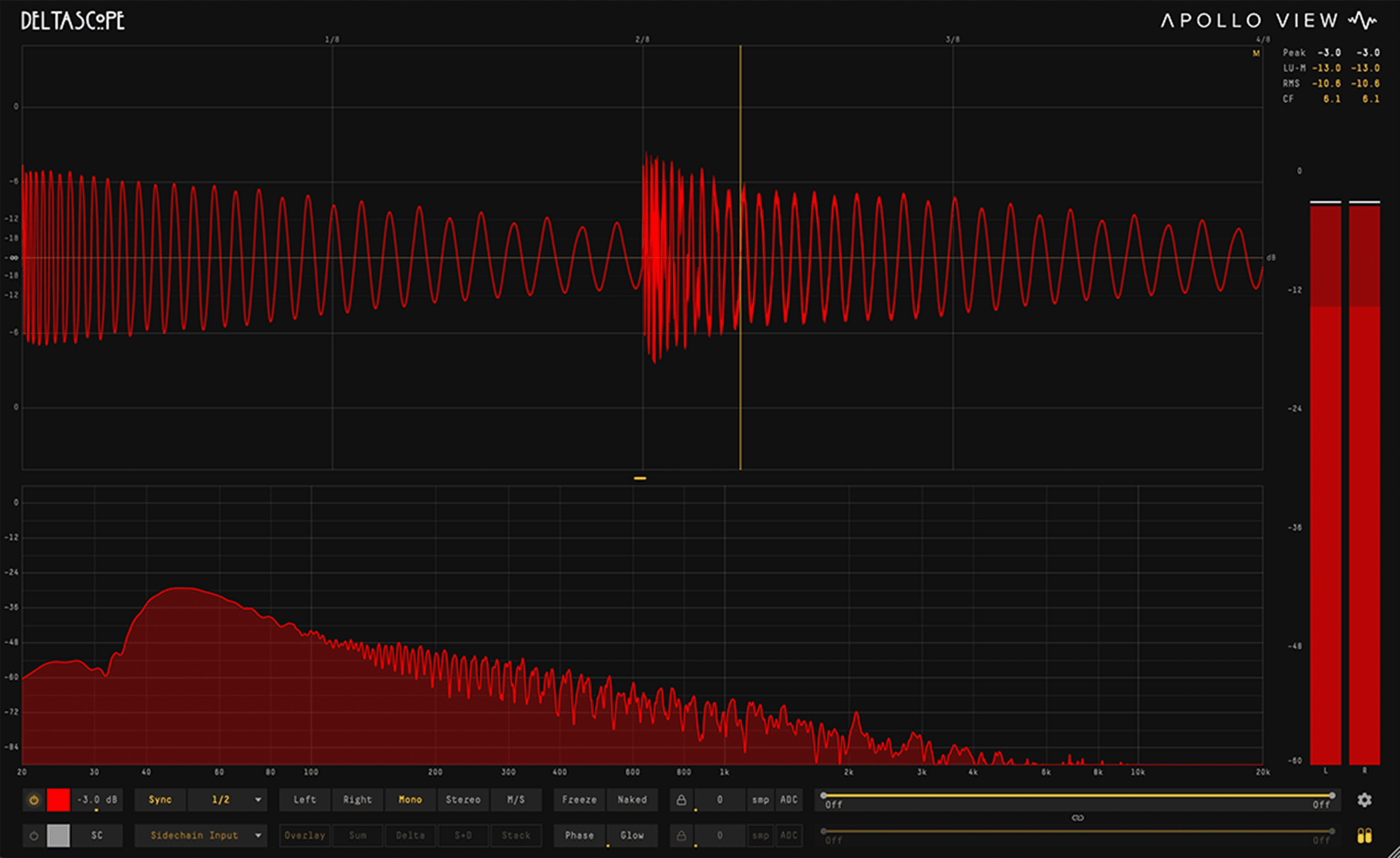Screen dimensions: 1400x858
Task: Click the top-row sample delay value field
Action: point(719,800)
